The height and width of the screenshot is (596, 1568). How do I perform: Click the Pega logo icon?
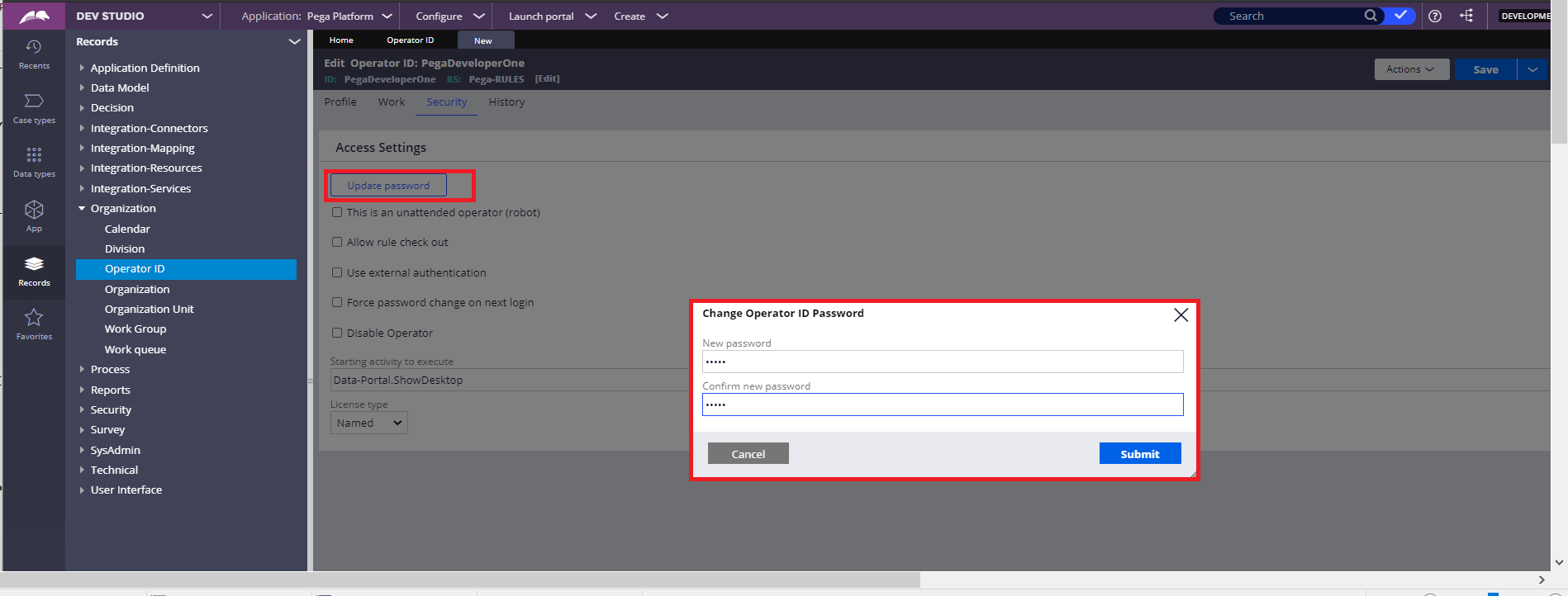[34, 16]
